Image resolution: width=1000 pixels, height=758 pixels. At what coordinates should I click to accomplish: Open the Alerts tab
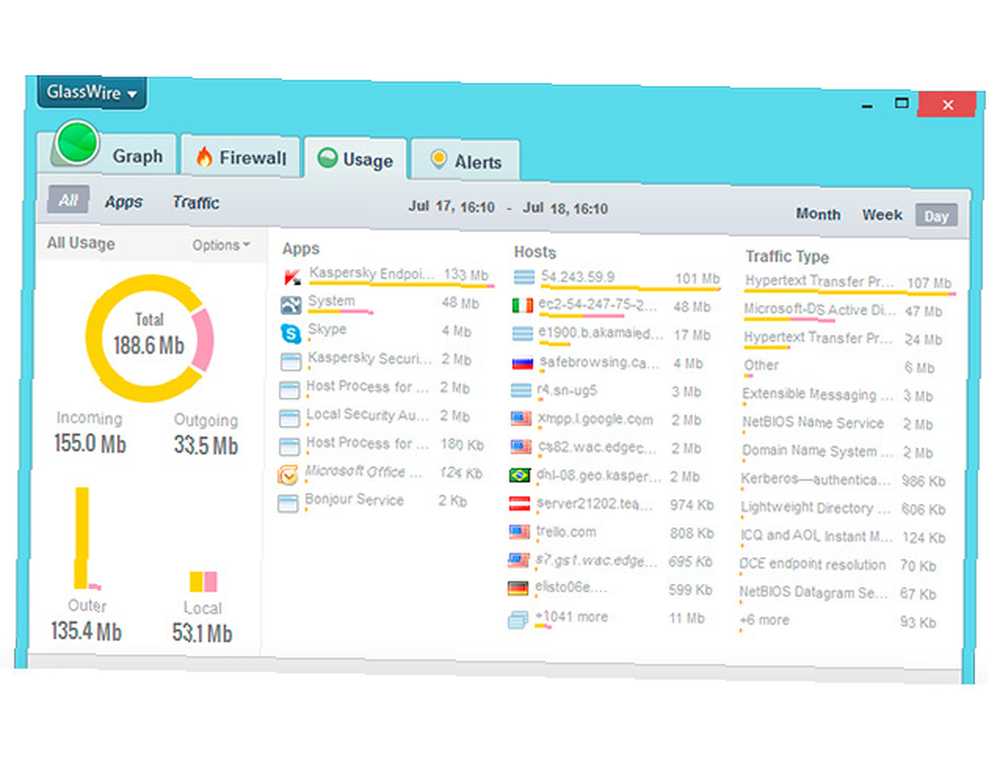pos(464,161)
